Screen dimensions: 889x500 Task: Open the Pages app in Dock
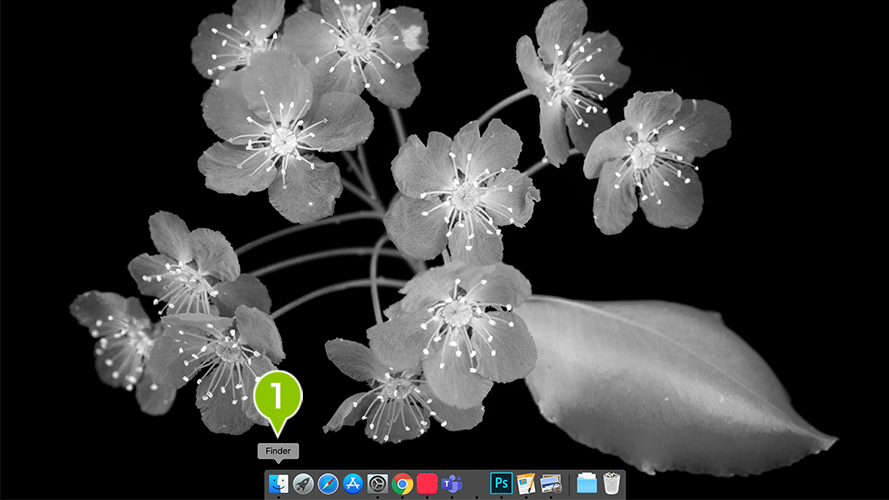(526, 484)
